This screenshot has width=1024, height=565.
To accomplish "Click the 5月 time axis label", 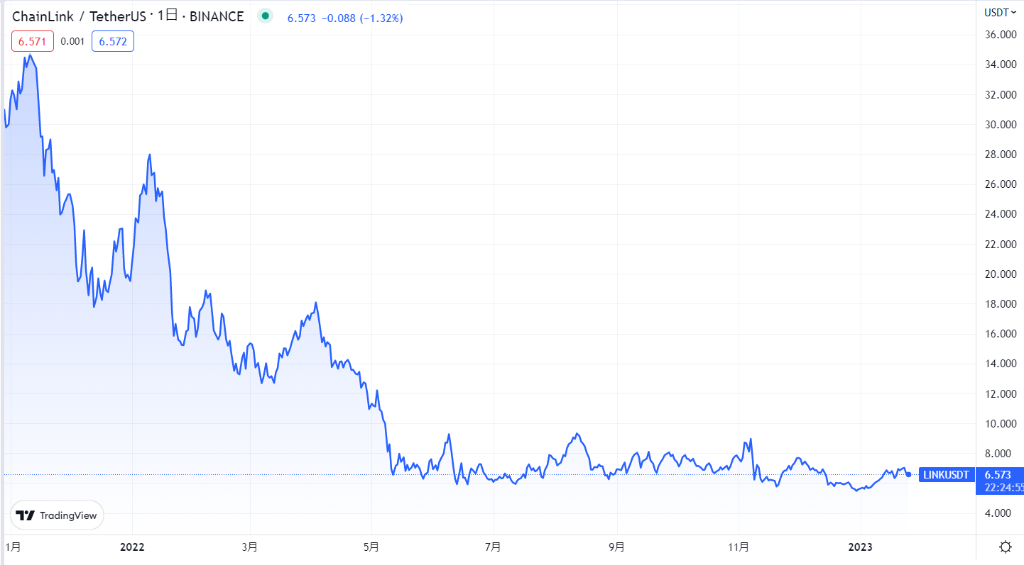I will (371, 547).
